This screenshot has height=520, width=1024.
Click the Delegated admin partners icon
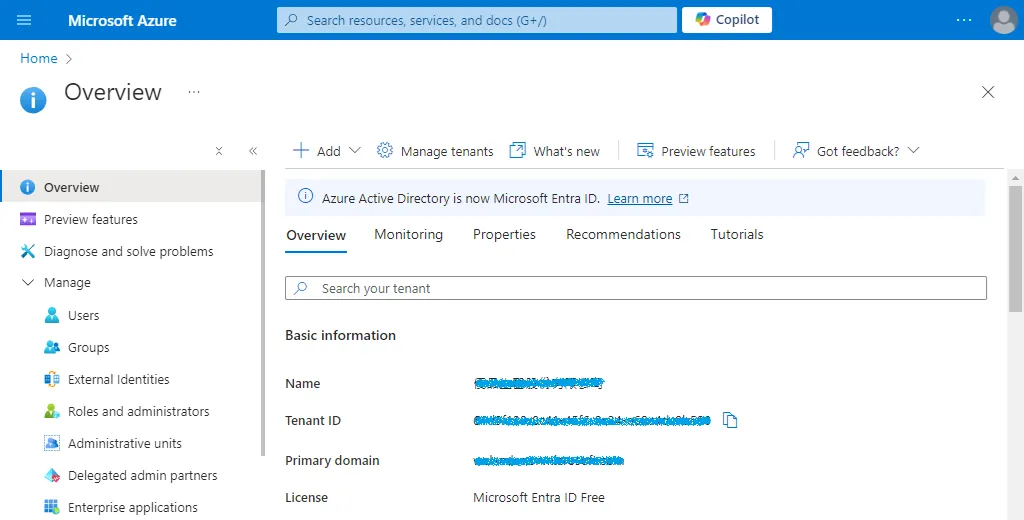point(52,476)
